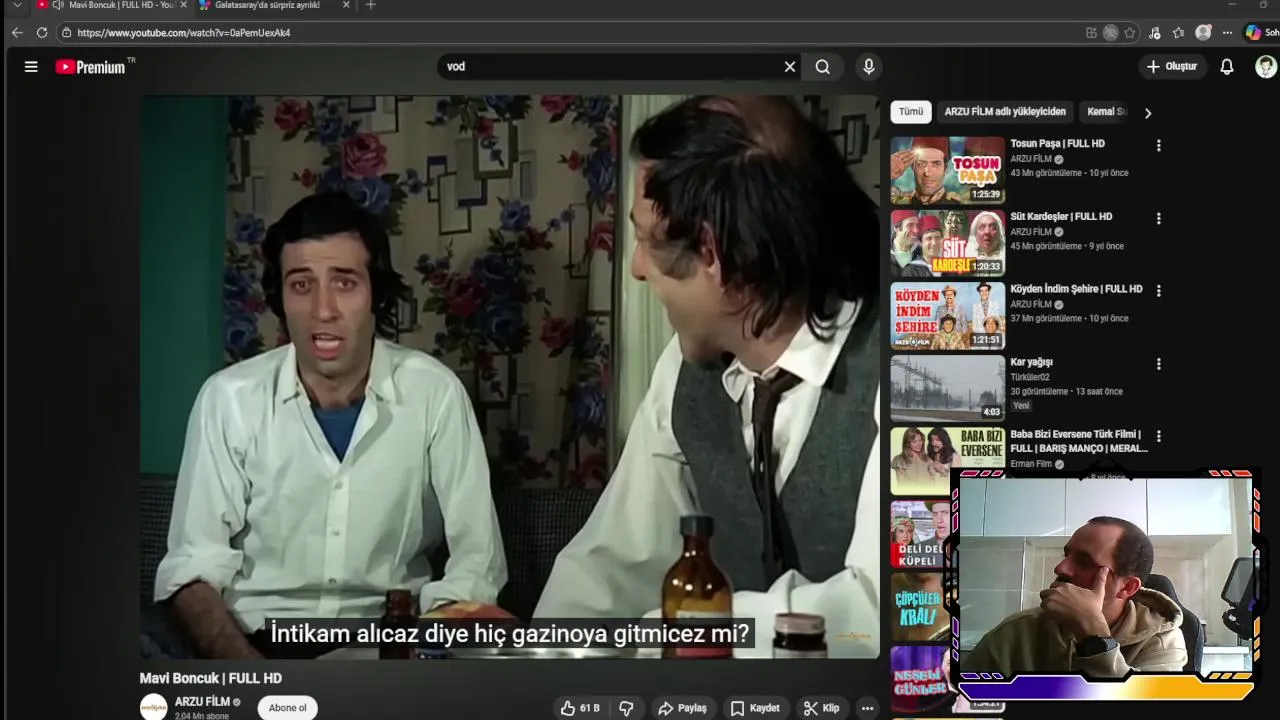Image resolution: width=1280 pixels, height=720 pixels.
Task: Open the app-available icon in address bar
Action: point(1091,33)
